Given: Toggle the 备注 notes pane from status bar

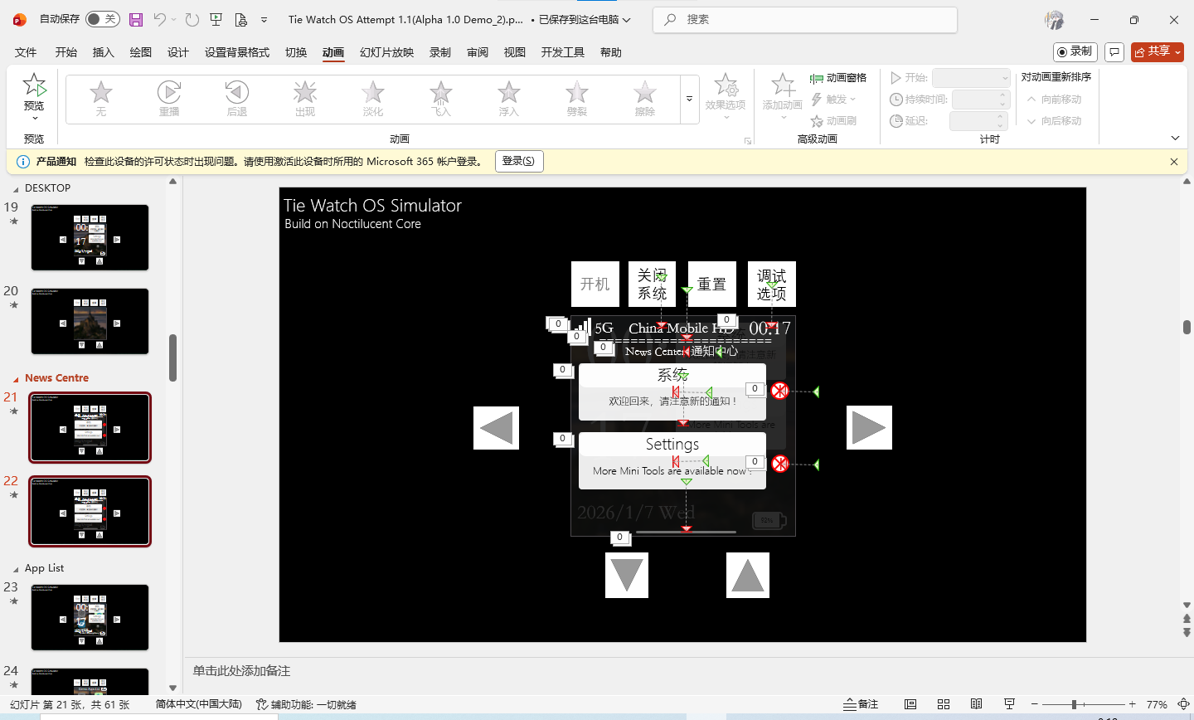Looking at the screenshot, I should [859, 703].
